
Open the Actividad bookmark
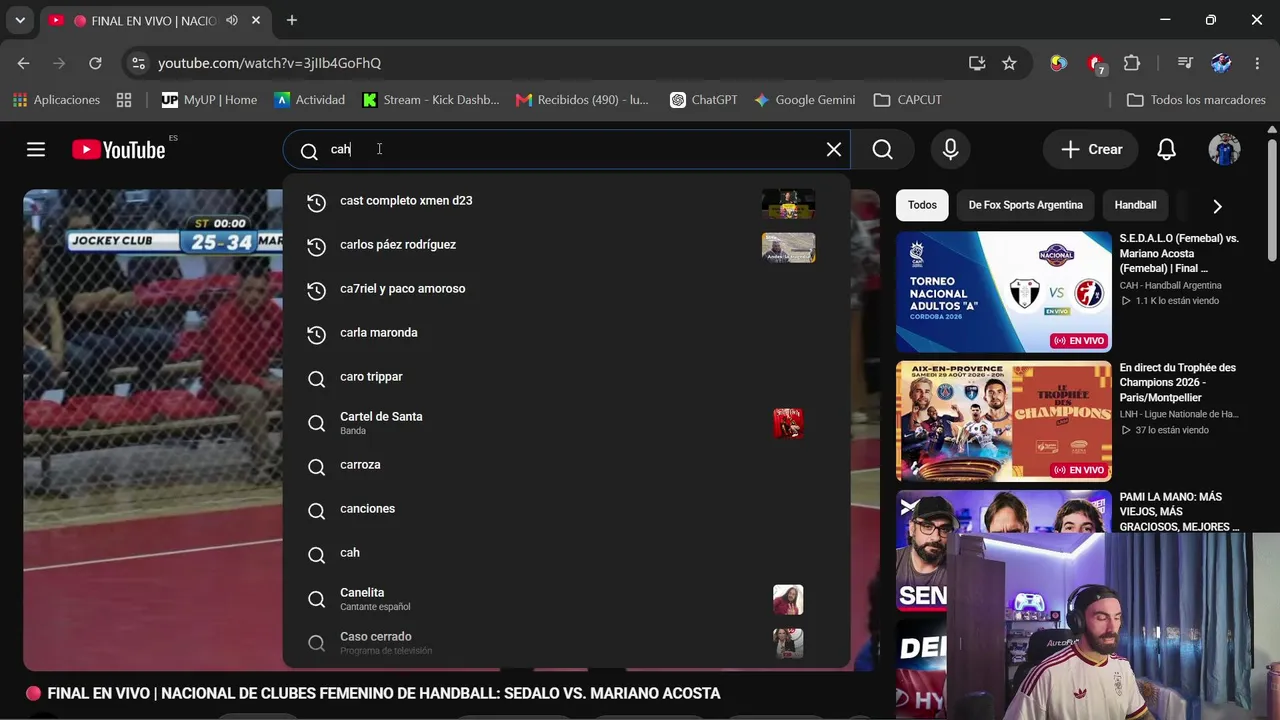[310, 100]
